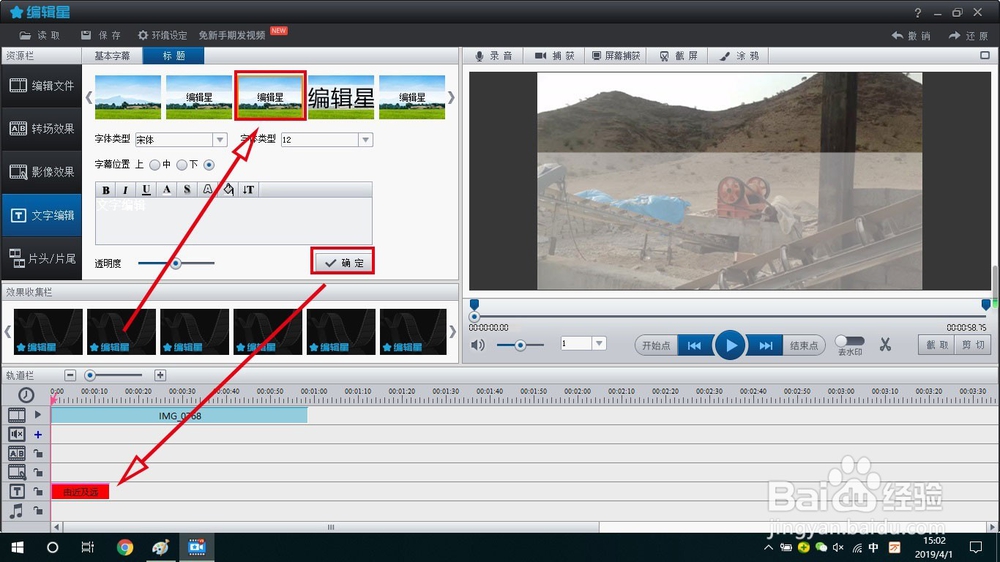The width and height of the screenshot is (1000, 562).
Task: Switch to the 标题 tab
Action: 173,55
